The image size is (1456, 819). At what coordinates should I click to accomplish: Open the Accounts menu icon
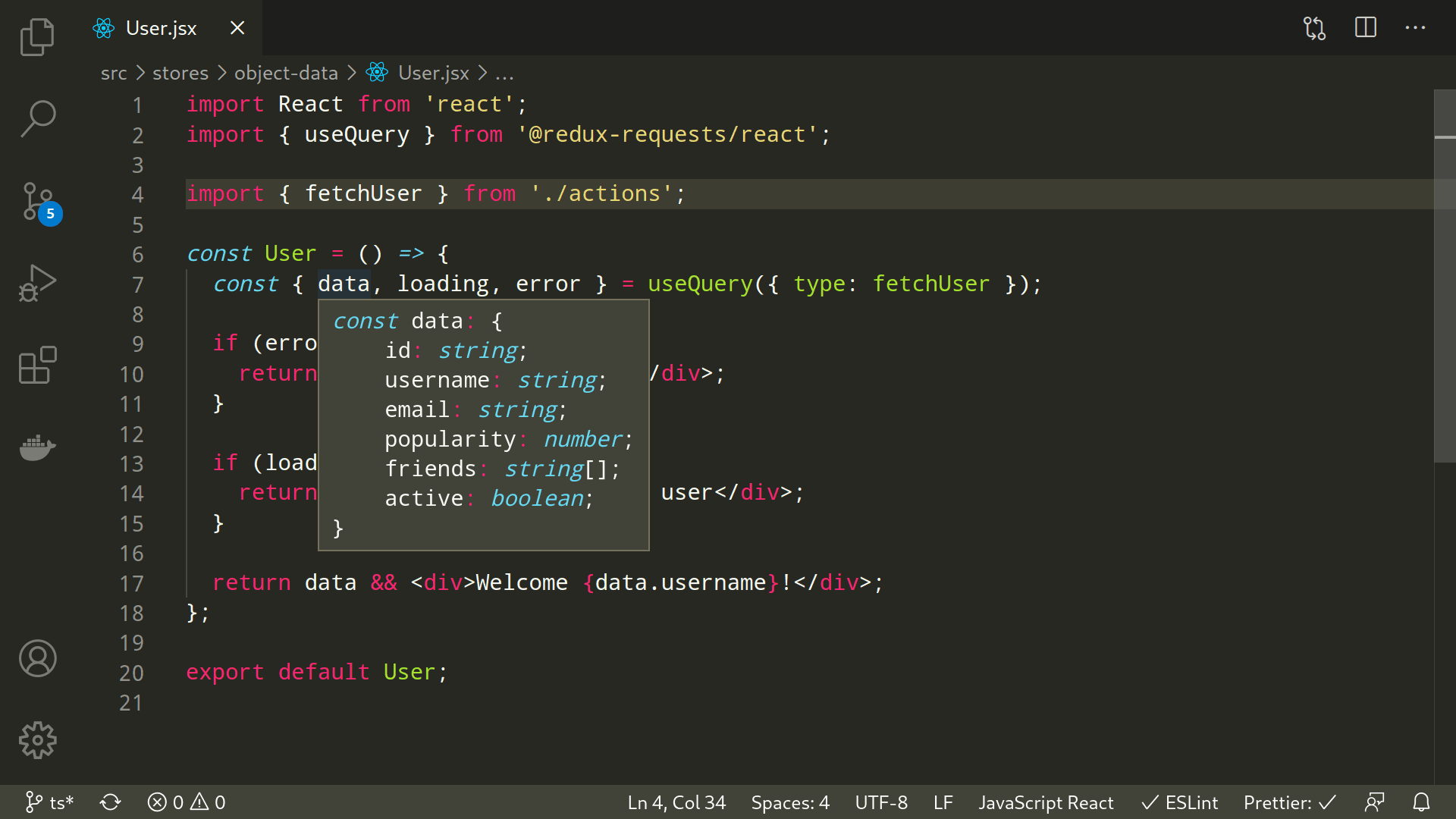[x=37, y=658]
